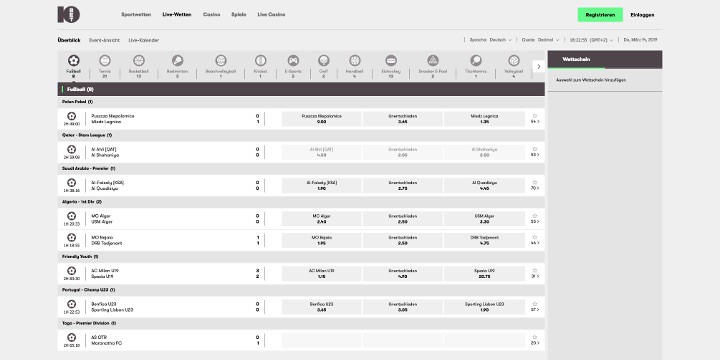Click football icon beside AS OTR match

point(71,338)
